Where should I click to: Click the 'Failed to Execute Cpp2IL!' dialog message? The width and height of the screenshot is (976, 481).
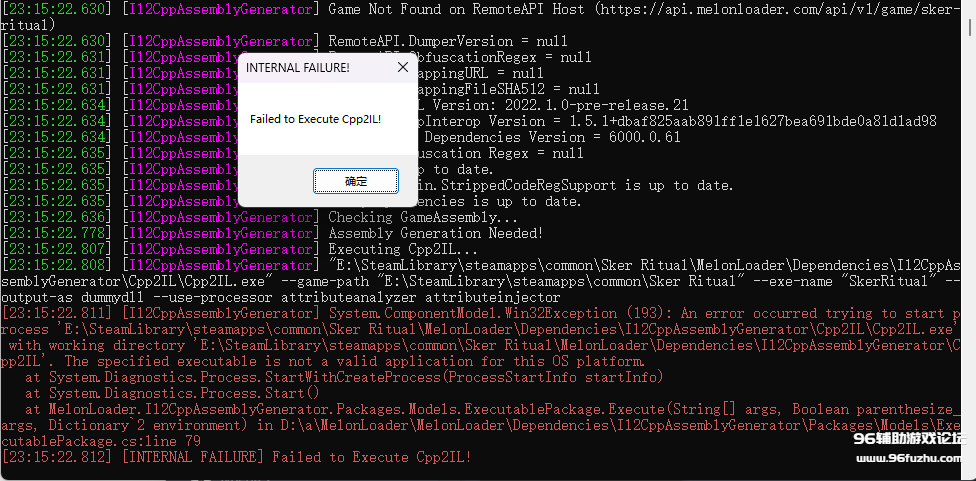click(x=315, y=119)
